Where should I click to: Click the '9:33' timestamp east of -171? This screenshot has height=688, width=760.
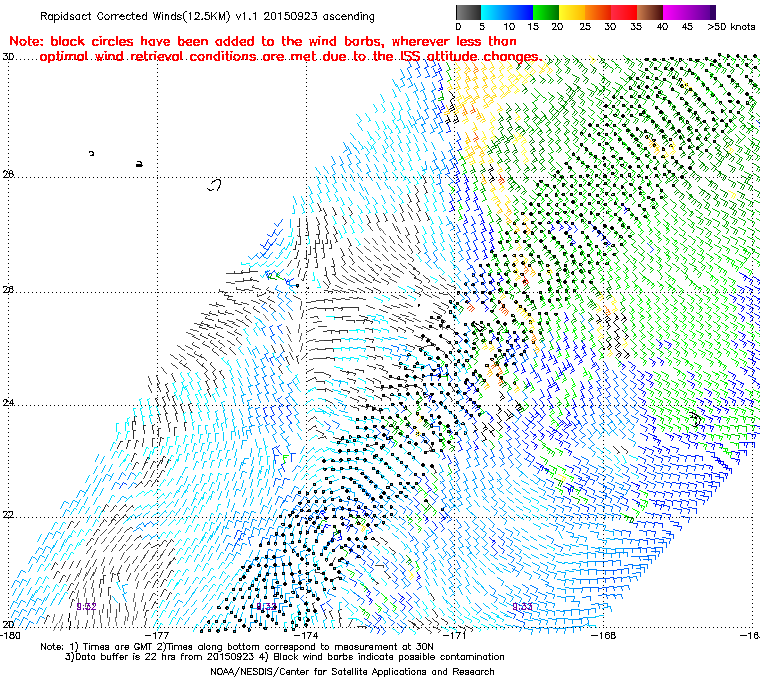522,607
